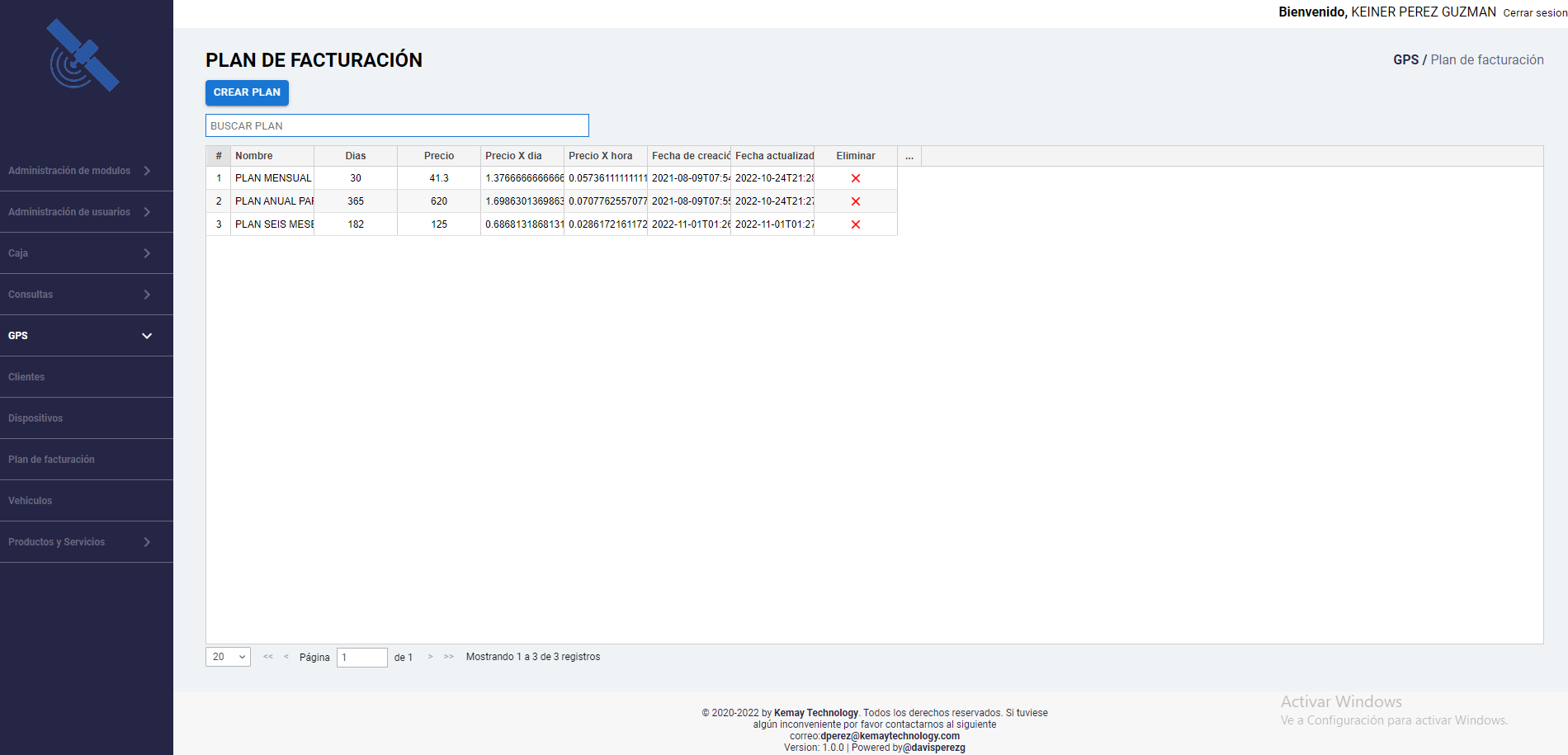Expand Administración de usuarios menu
This screenshot has width=1568, height=755.
[78, 212]
